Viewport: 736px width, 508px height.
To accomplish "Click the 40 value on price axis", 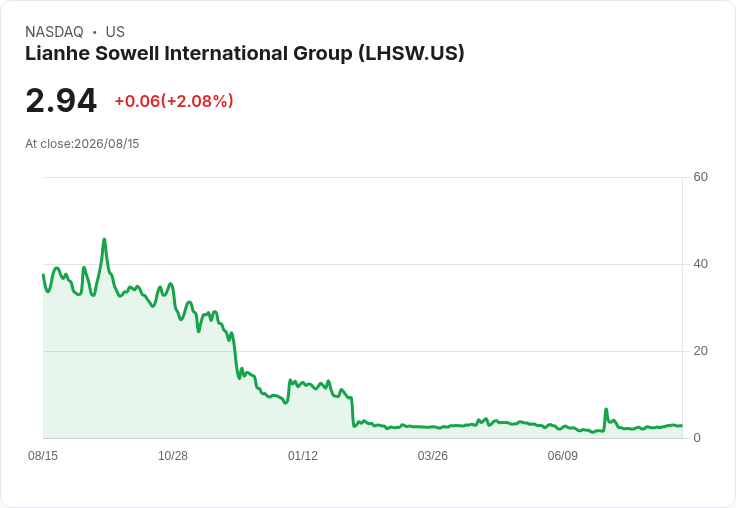I will click(700, 264).
